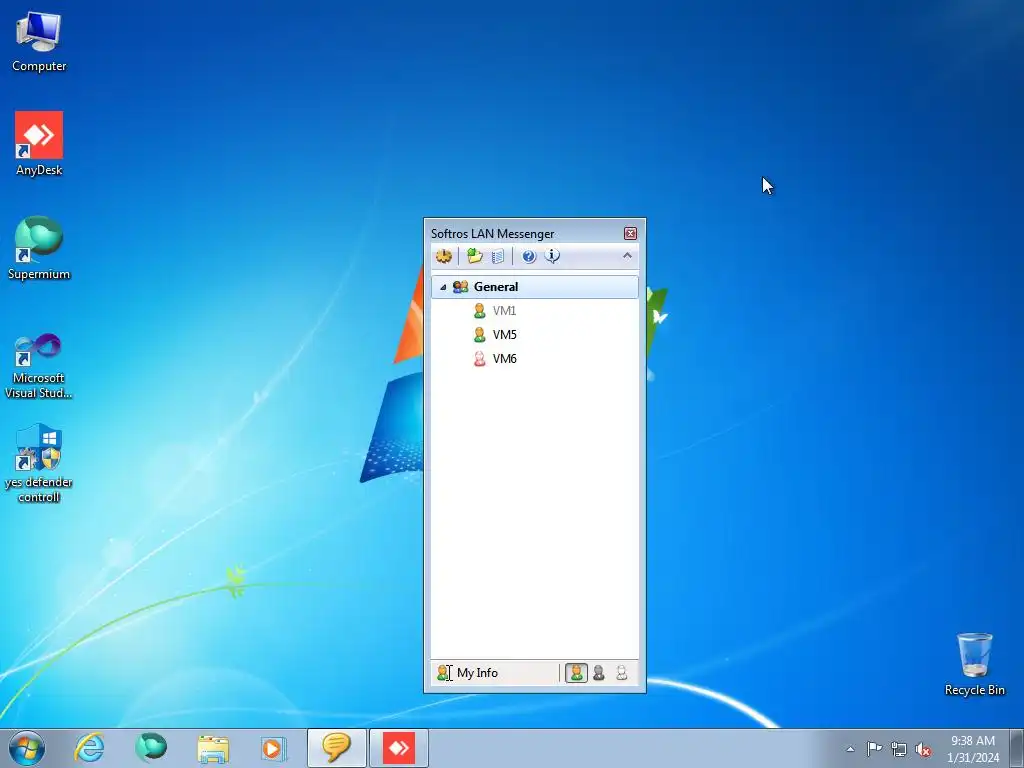Close the Softros LAN Messenger window
This screenshot has height=768, width=1024.
tap(630, 233)
